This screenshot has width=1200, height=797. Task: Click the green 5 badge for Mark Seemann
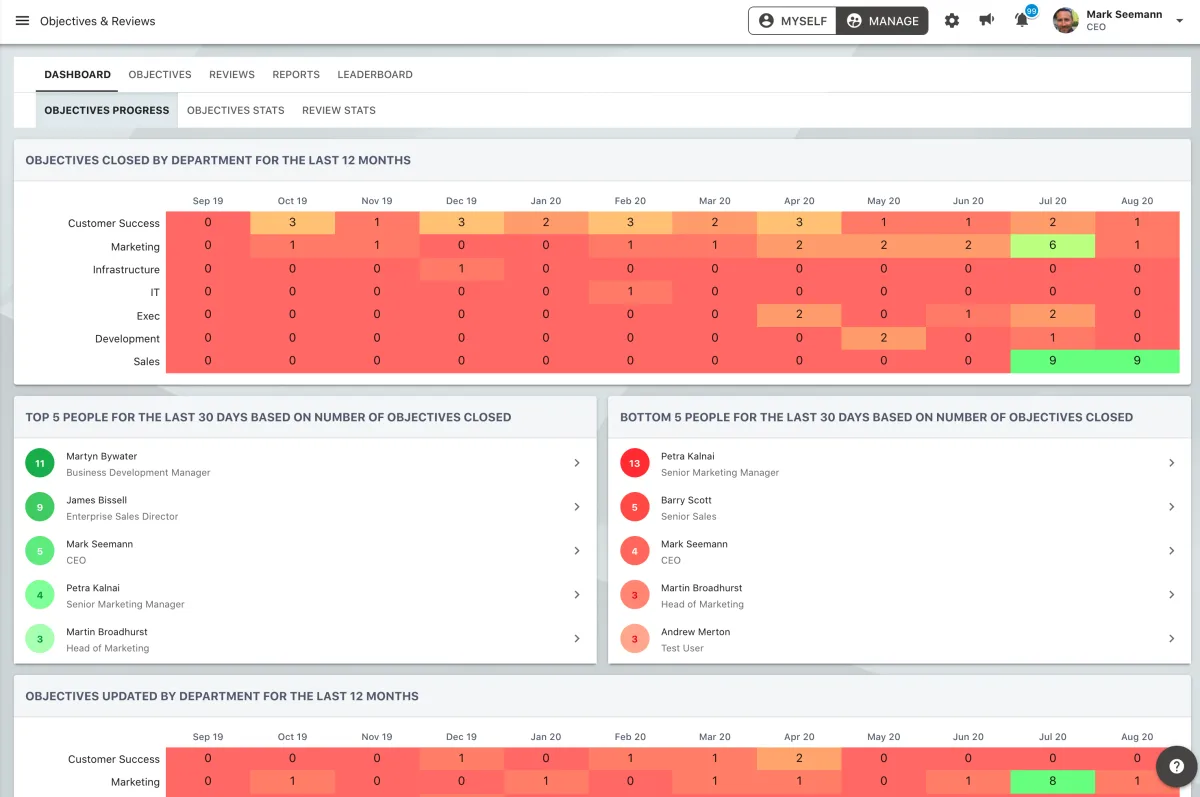(x=40, y=552)
